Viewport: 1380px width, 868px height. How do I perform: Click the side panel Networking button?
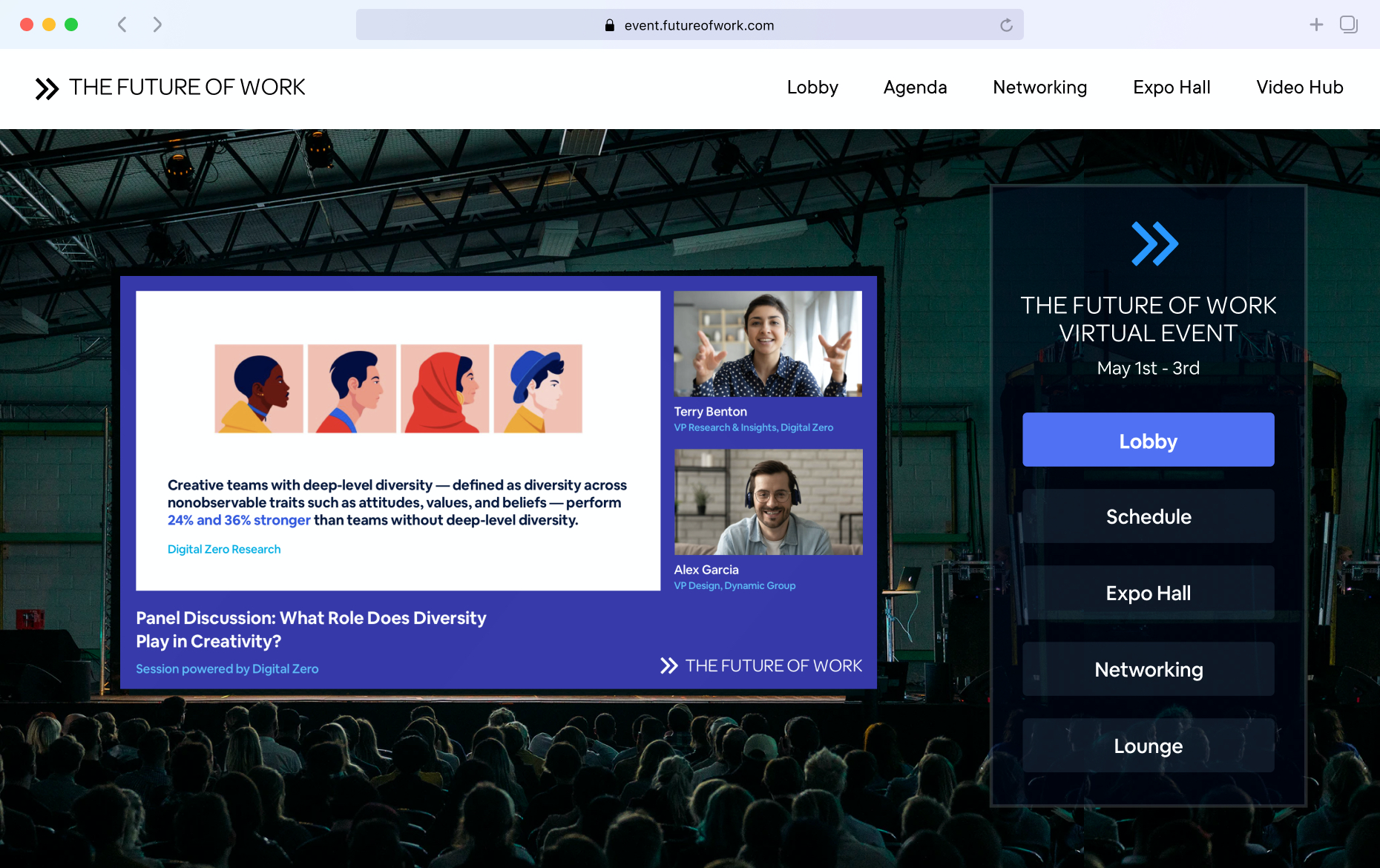coord(1148,669)
